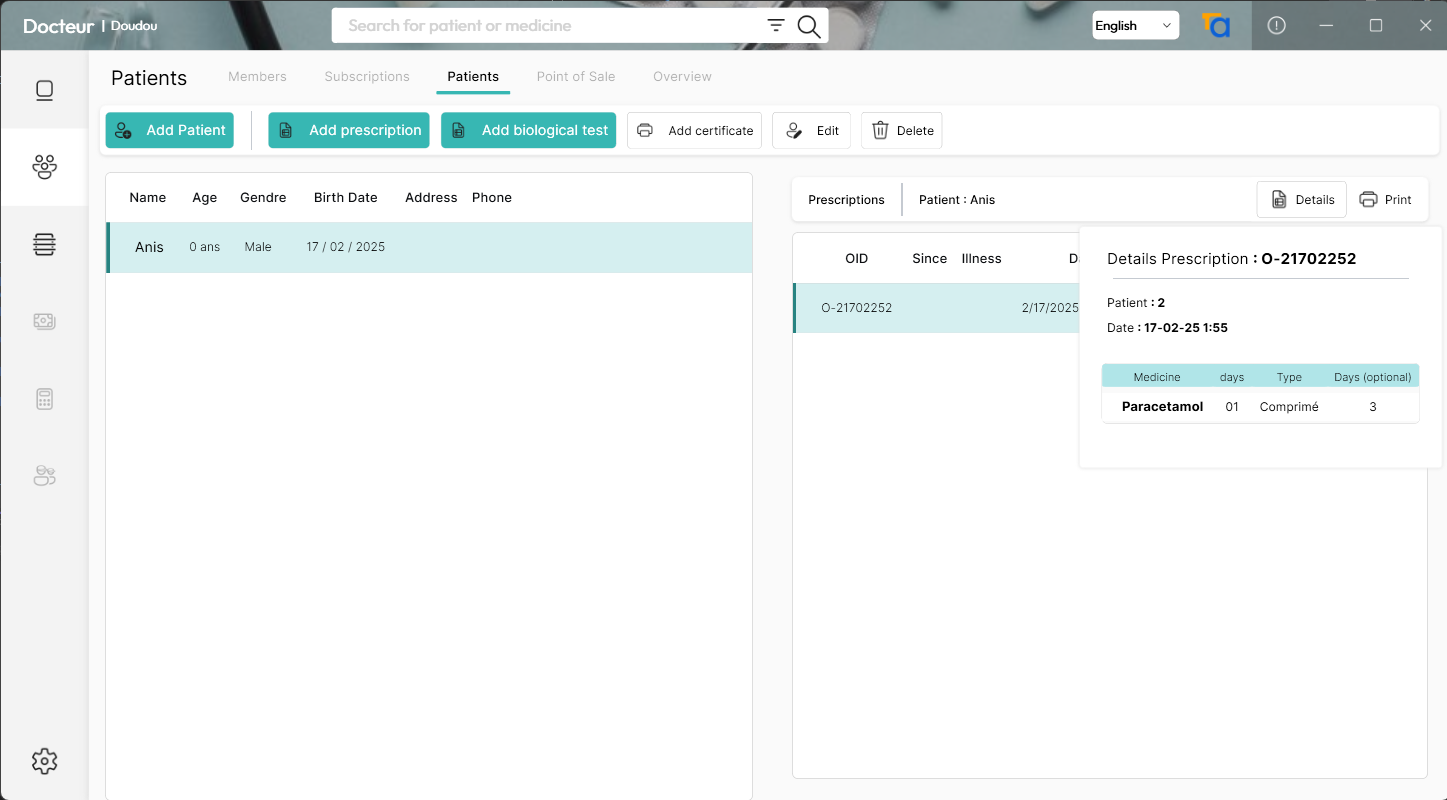Screen dimensions: 1447x800
Task: Open the calculator icon in sidebar
Action: click(x=44, y=399)
